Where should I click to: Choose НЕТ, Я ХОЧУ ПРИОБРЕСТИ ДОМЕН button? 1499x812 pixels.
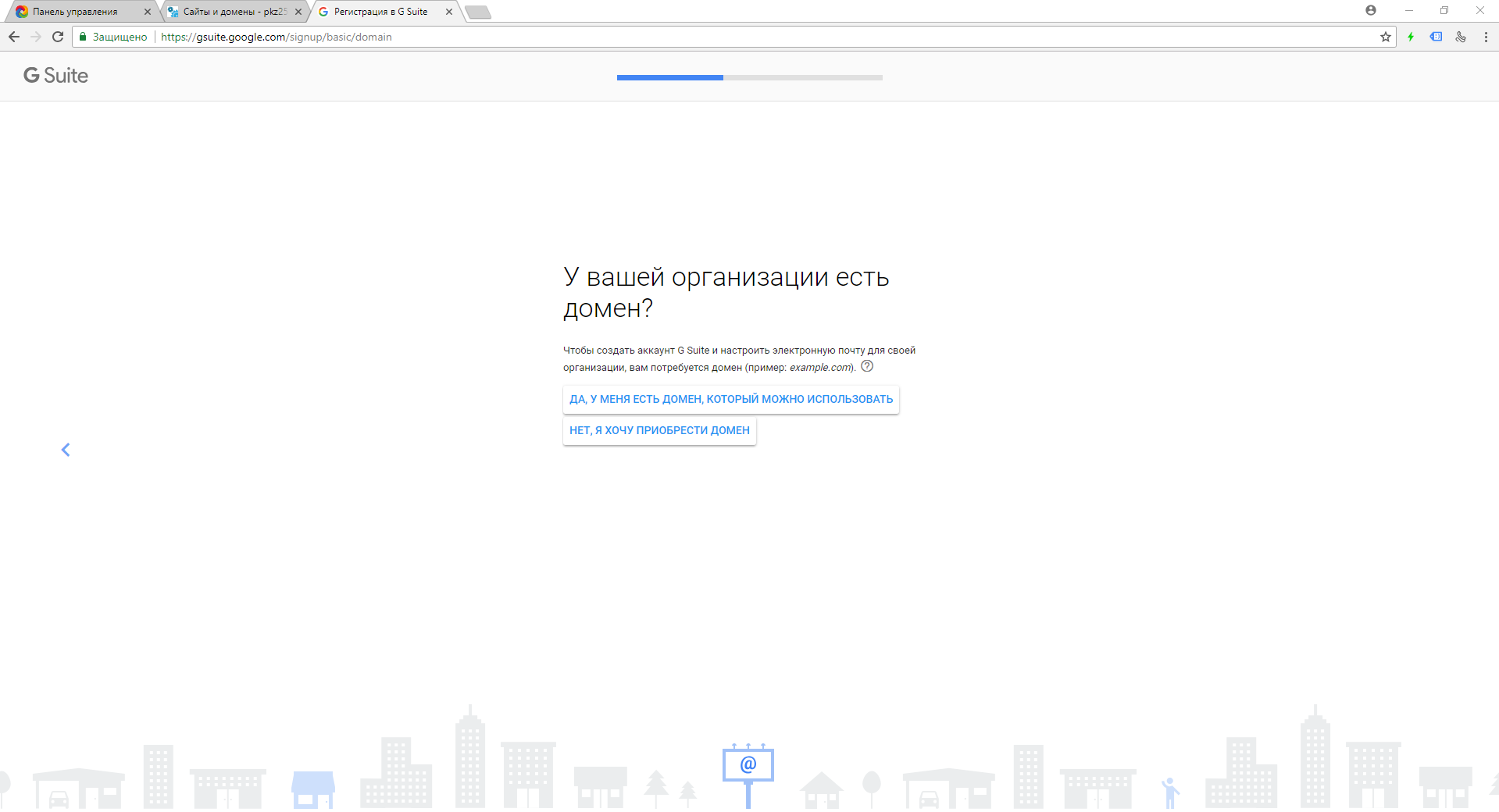pos(659,430)
